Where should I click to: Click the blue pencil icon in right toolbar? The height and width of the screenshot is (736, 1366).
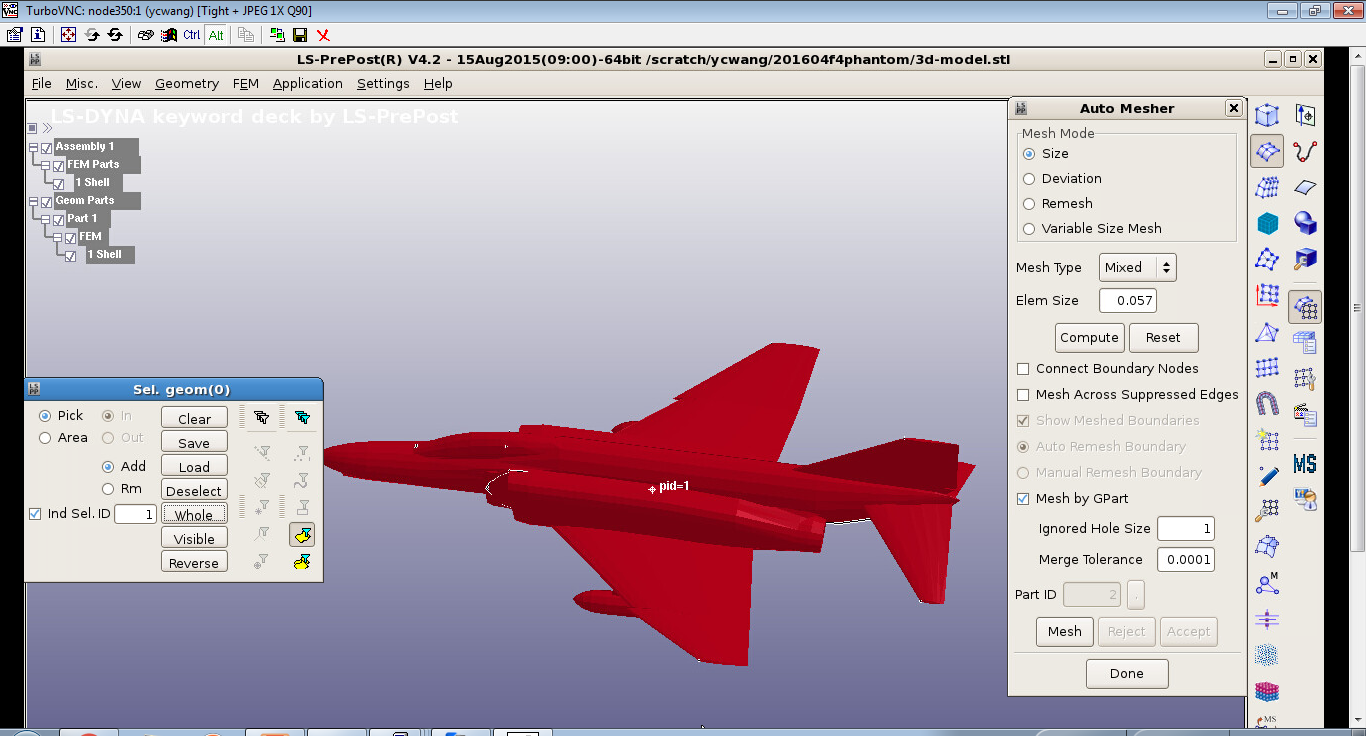point(1267,475)
